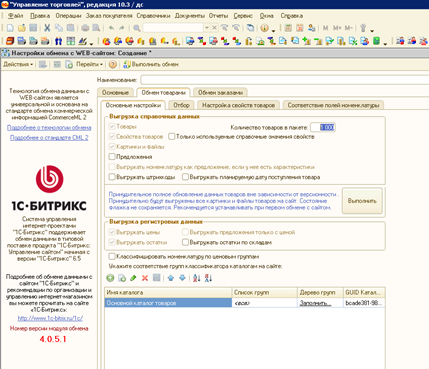This screenshot has height=369, width=429.
Task: Switch to the Основные tab
Action: click(x=115, y=92)
